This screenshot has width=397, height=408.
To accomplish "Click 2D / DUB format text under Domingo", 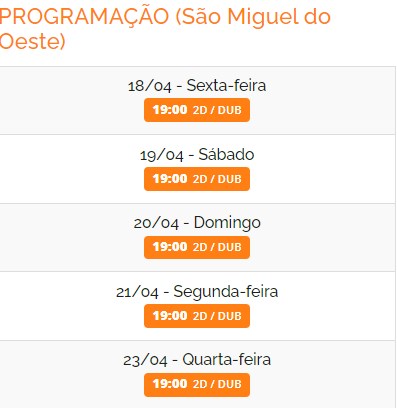I will pos(217,247).
